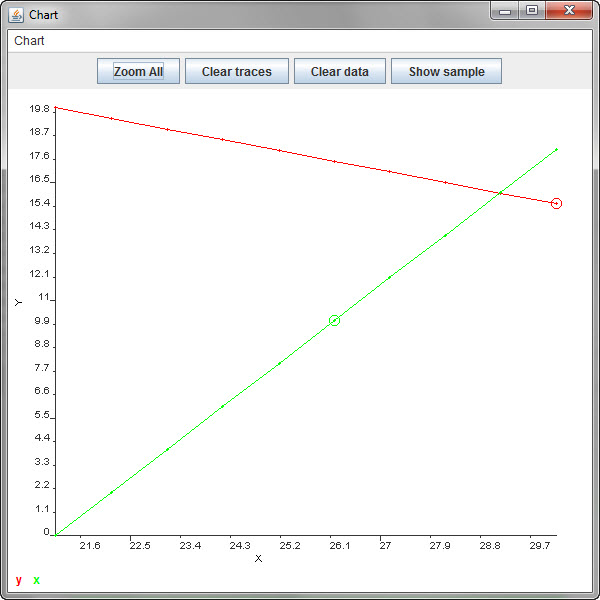Click the 27.9 x-axis tick label
The width and height of the screenshot is (600, 600).
[440, 546]
